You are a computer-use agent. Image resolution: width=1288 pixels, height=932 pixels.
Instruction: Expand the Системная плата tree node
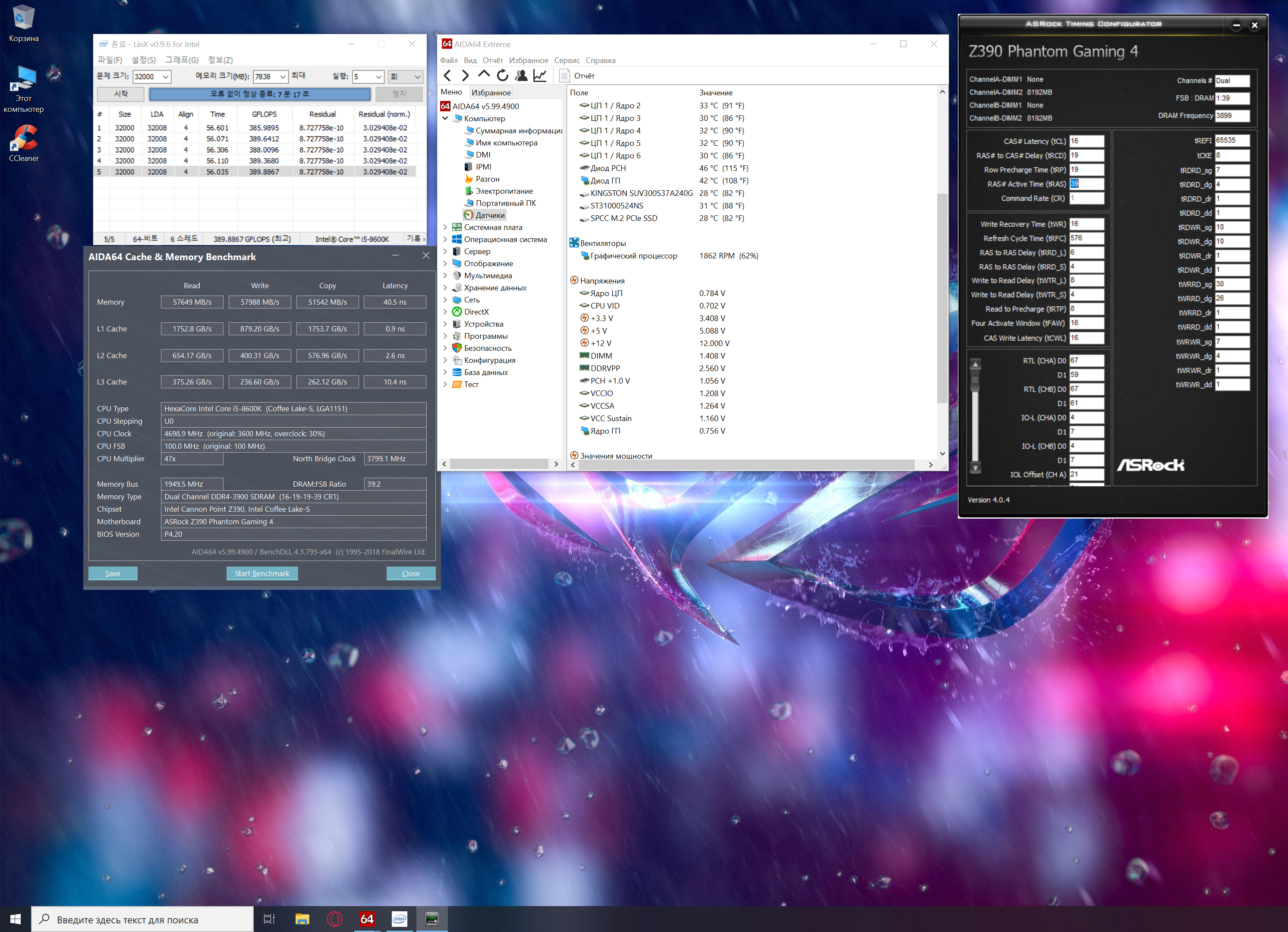(445, 227)
